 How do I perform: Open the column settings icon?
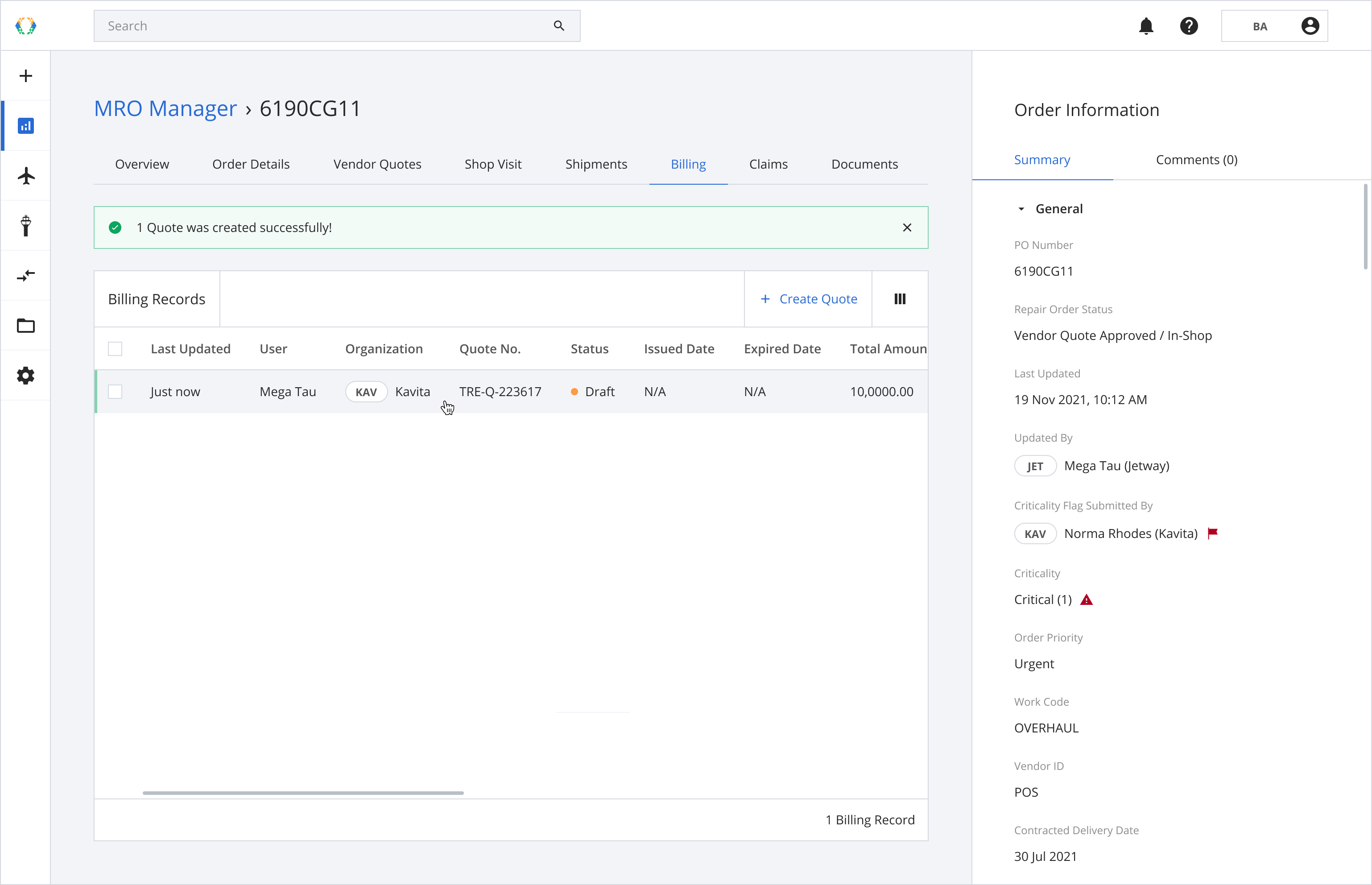(900, 299)
